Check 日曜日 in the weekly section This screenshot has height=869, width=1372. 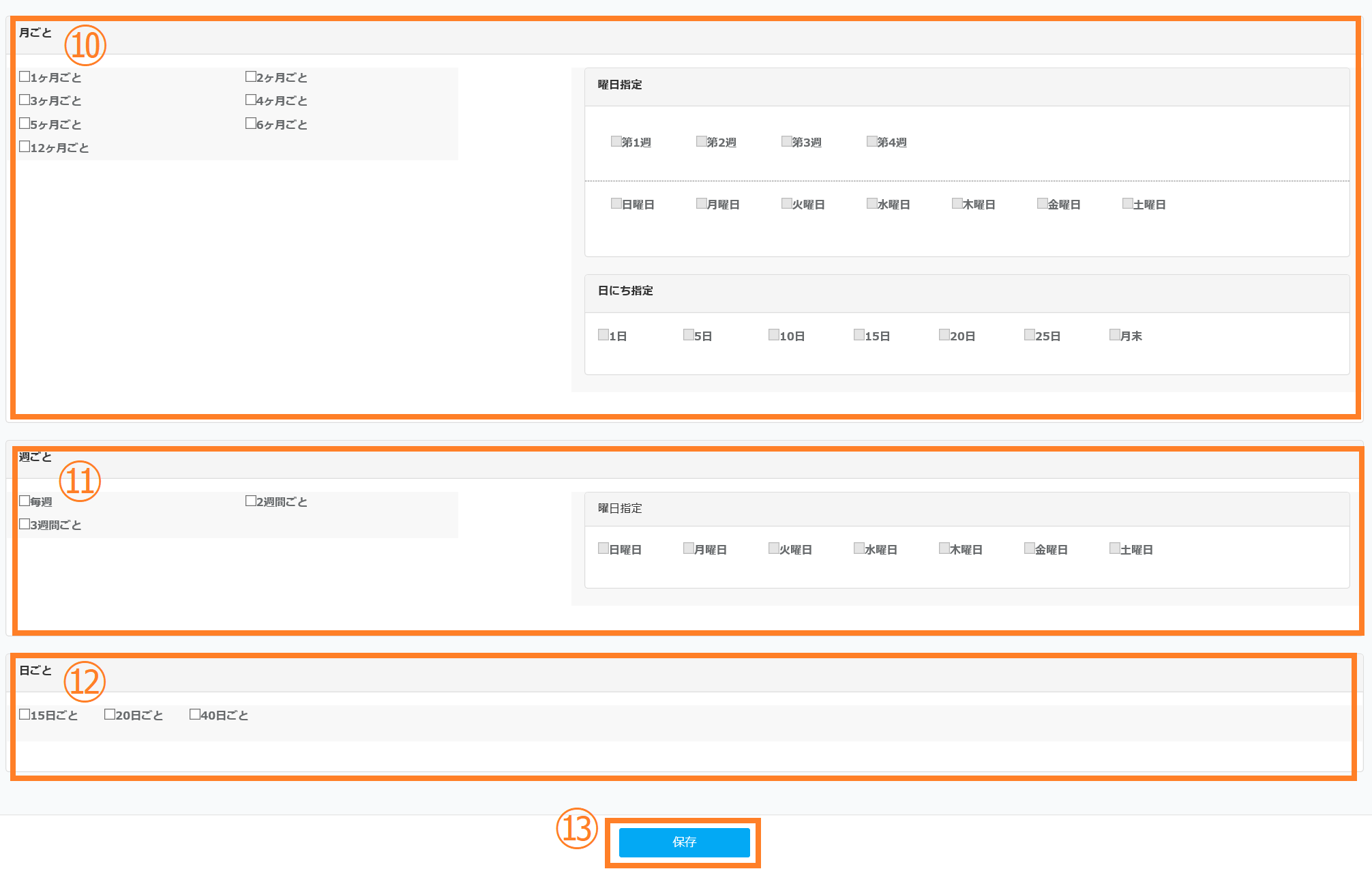603,548
